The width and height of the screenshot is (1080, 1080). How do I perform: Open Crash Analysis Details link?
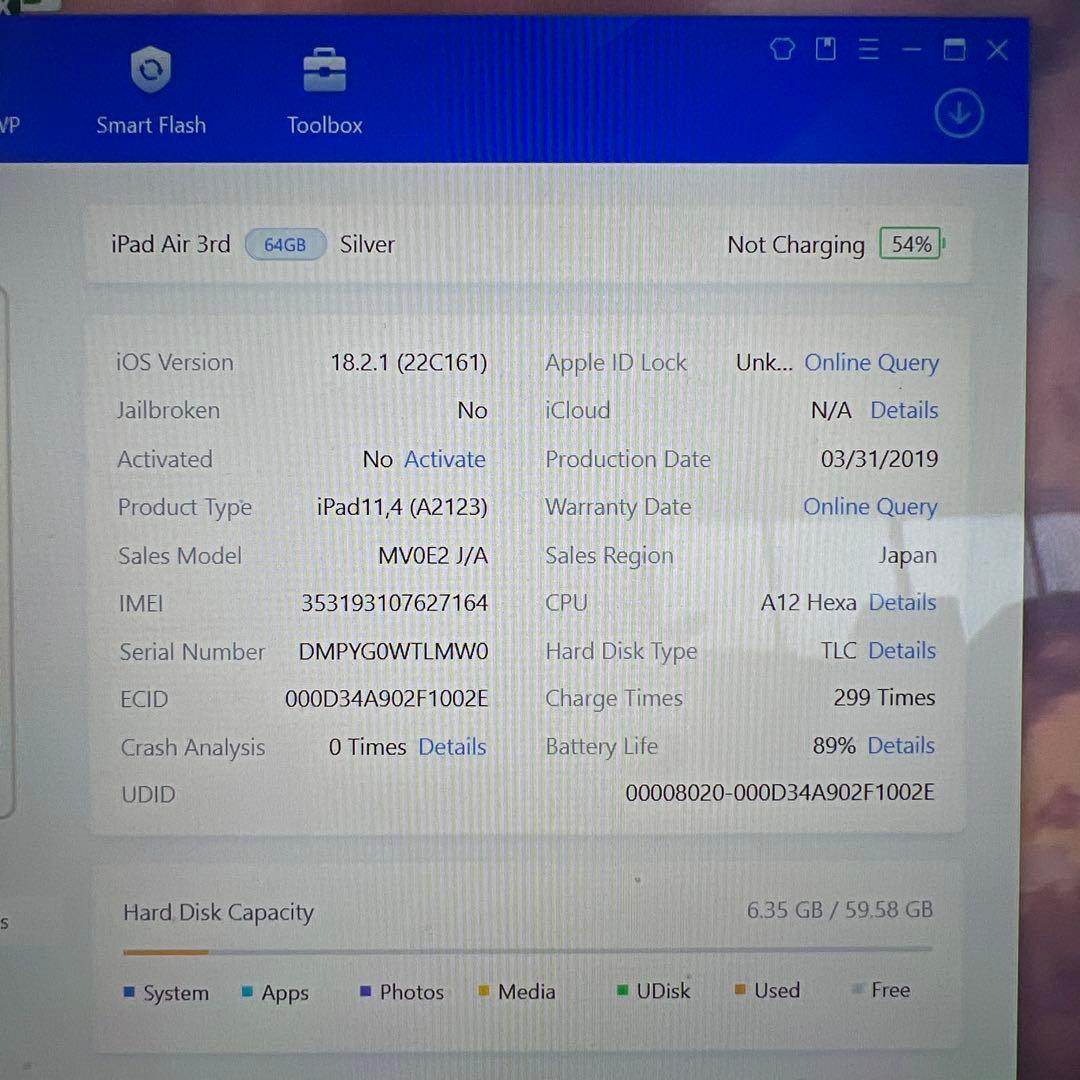pos(452,747)
